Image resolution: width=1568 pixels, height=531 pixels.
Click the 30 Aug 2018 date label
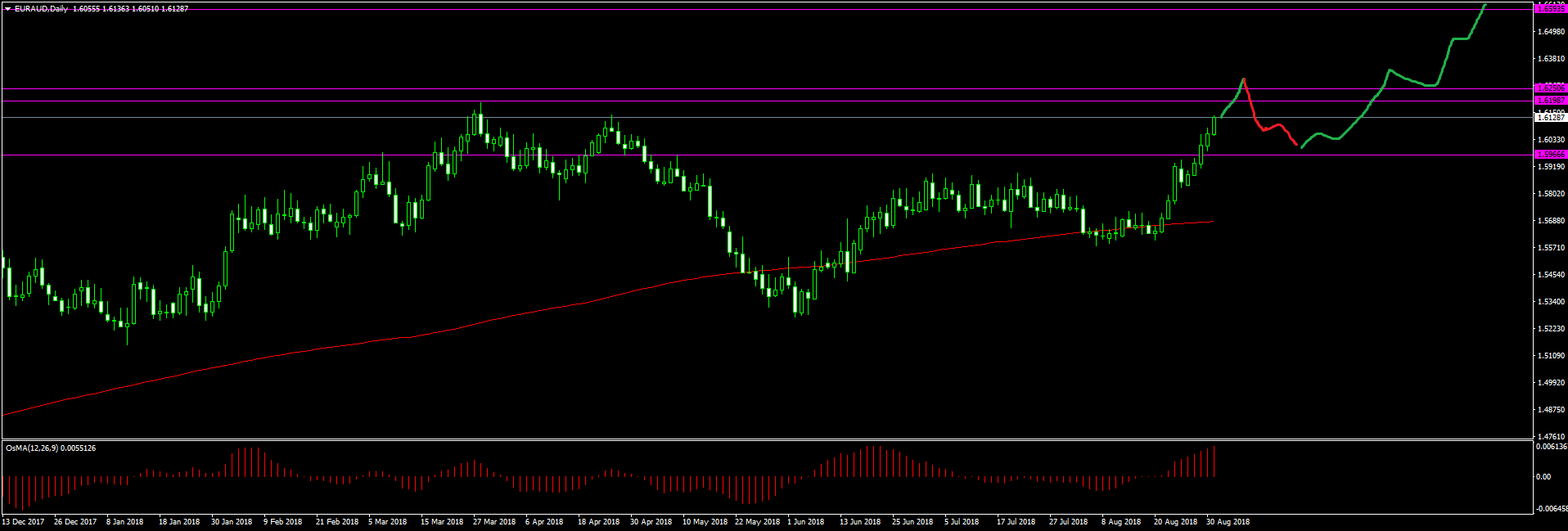click(x=1228, y=522)
